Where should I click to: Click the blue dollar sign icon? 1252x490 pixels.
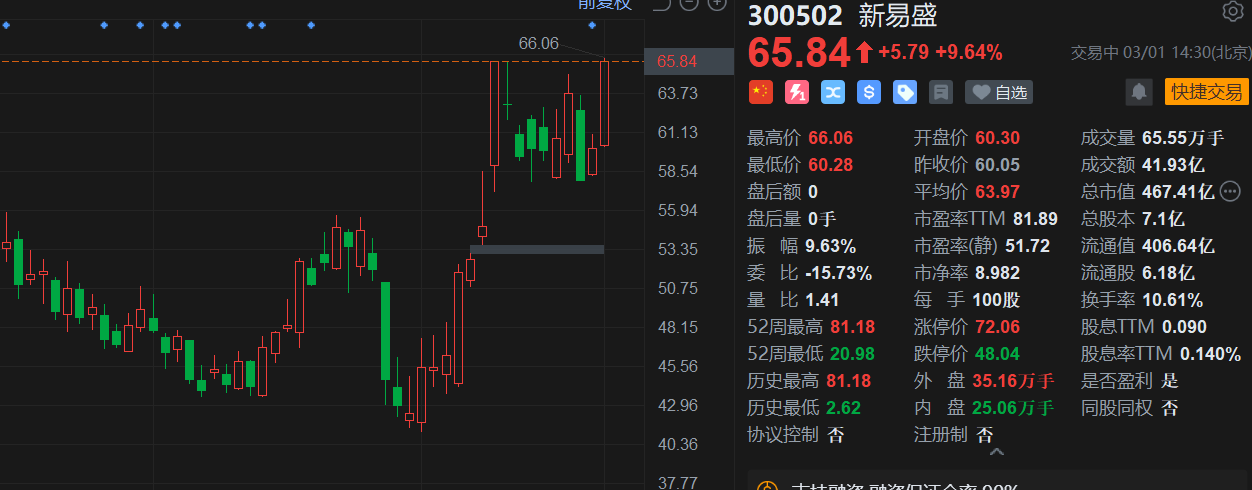(869, 92)
